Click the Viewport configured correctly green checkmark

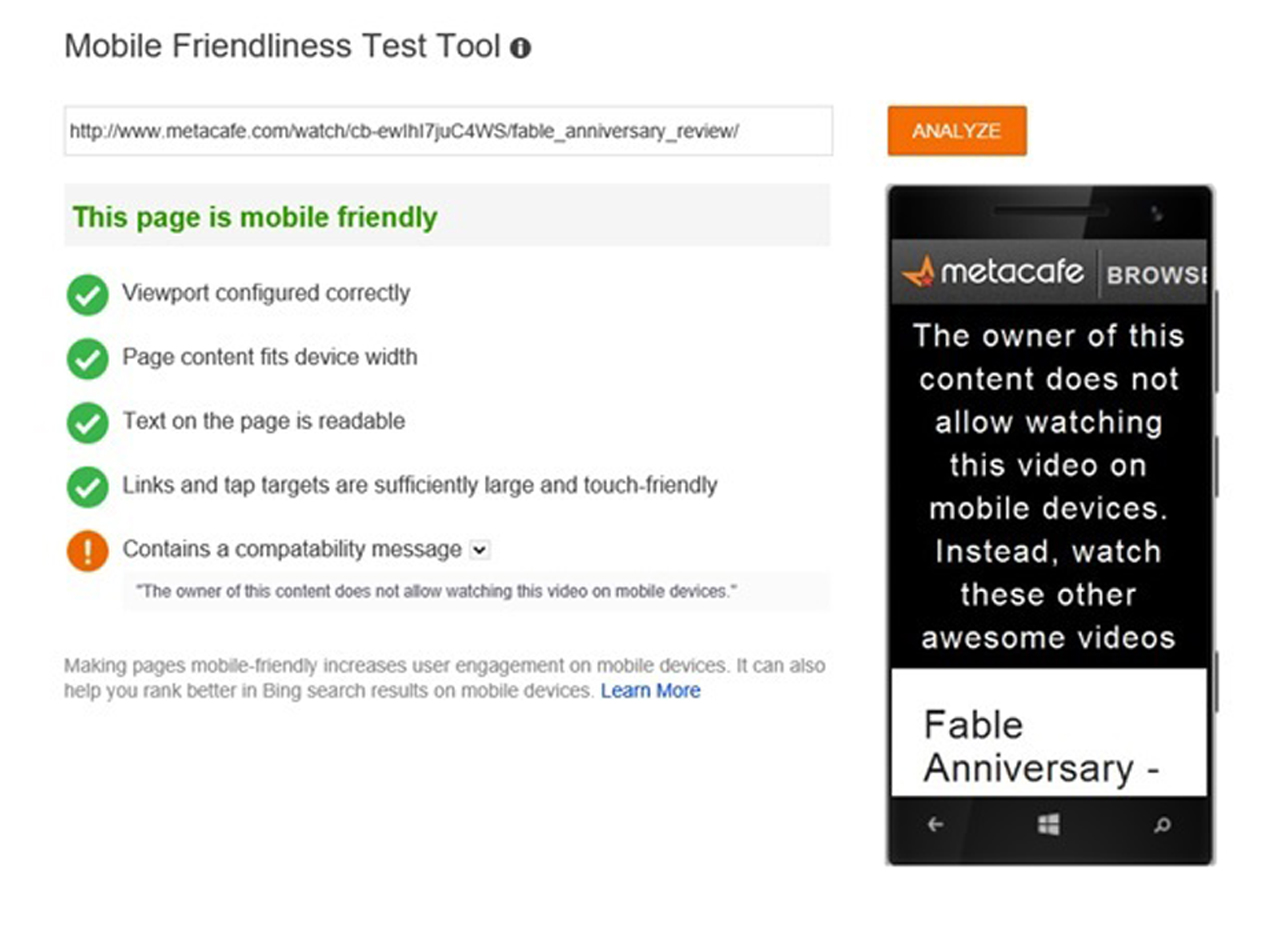click(x=88, y=295)
